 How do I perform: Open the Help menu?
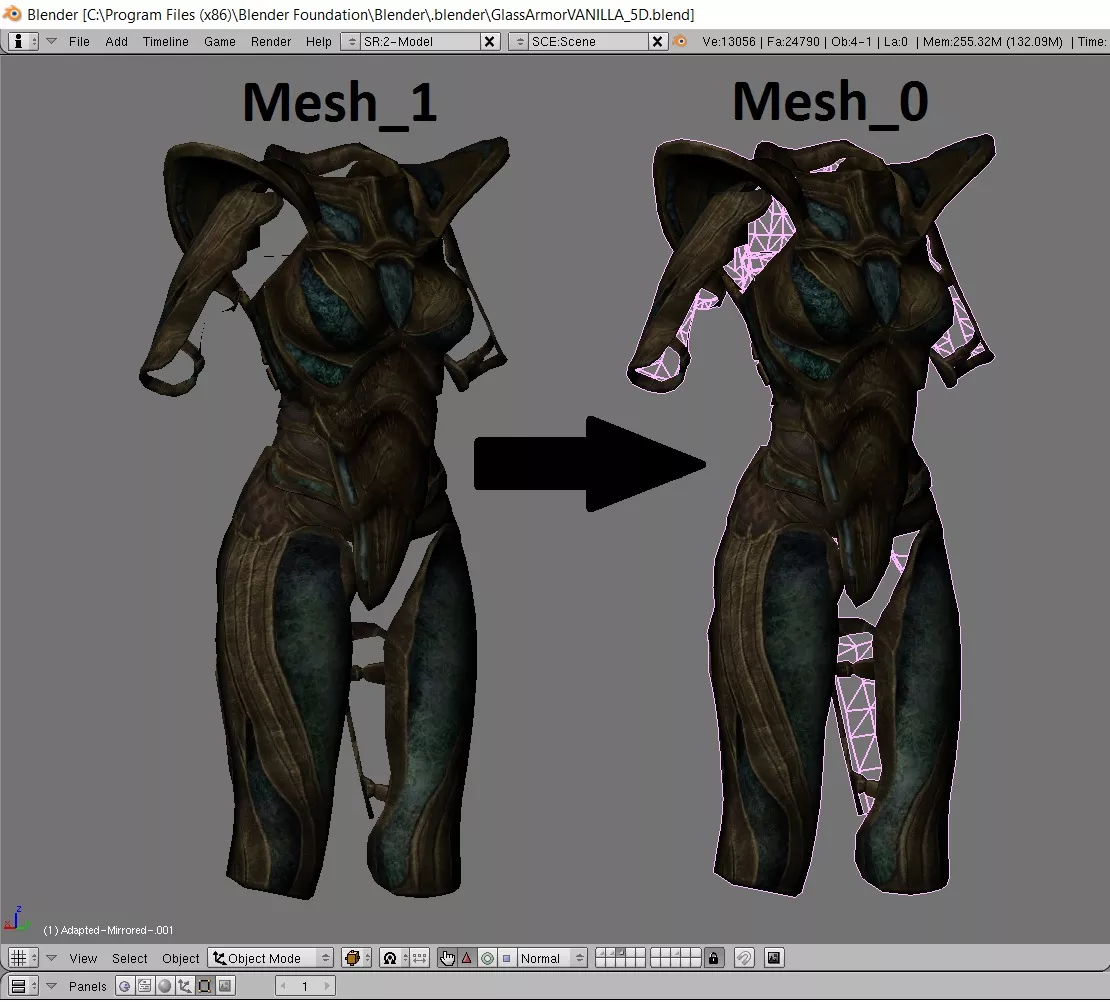319,42
